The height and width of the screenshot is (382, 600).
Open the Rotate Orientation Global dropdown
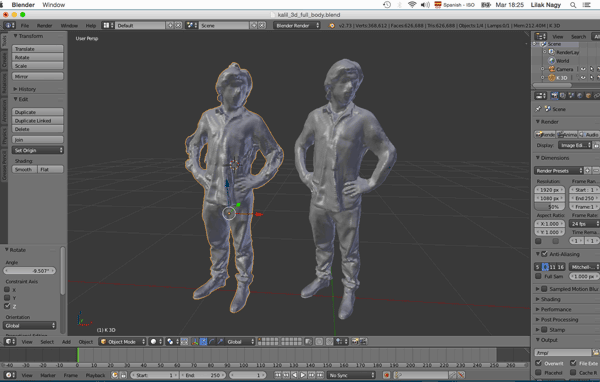pos(29,326)
